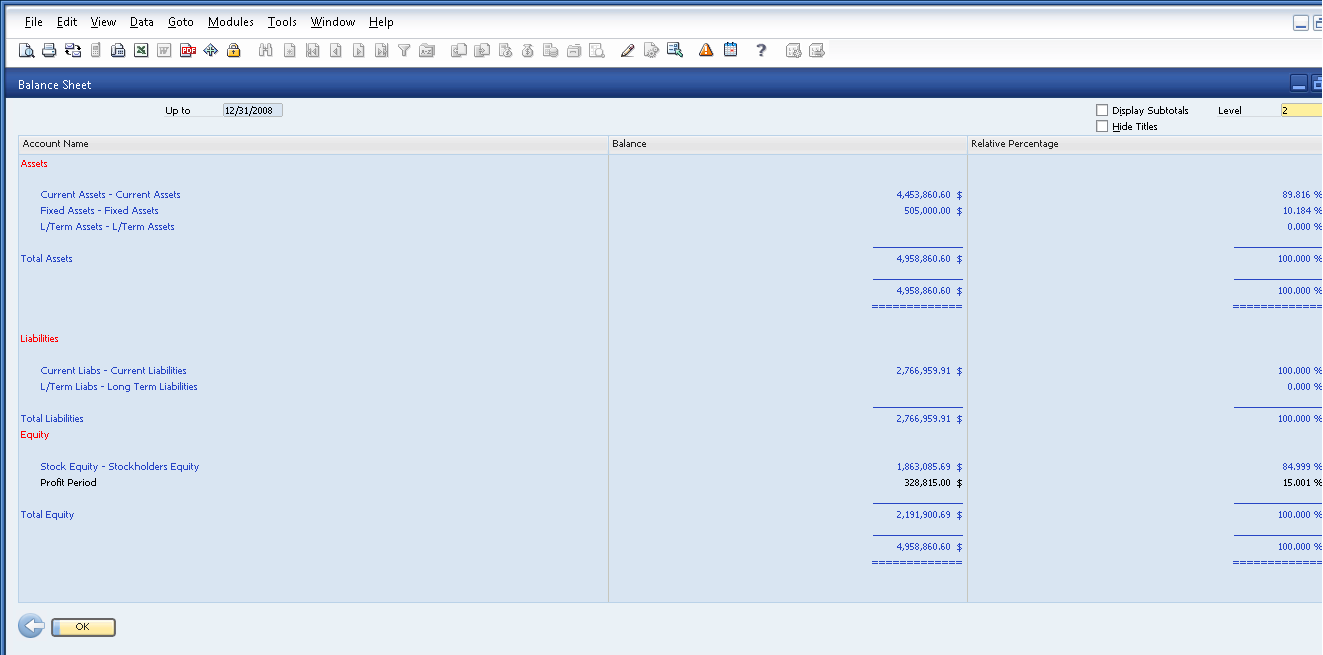Export the report to PDF

pos(188,49)
